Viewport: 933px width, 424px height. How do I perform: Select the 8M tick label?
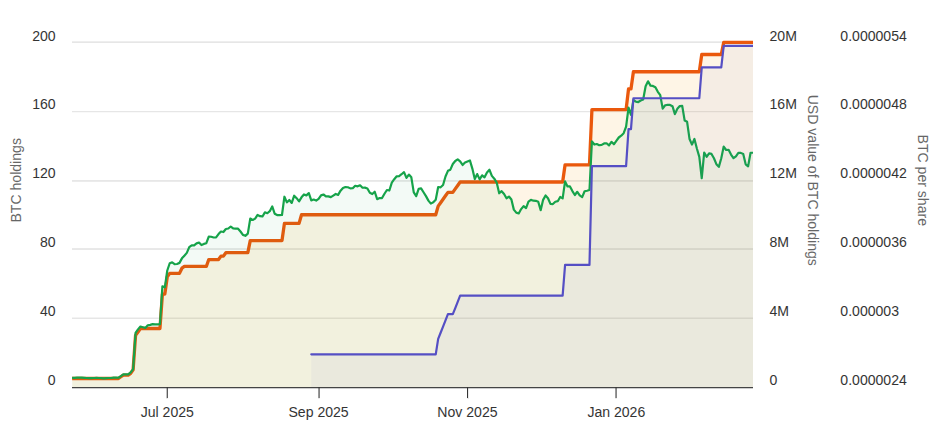[778, 243]
